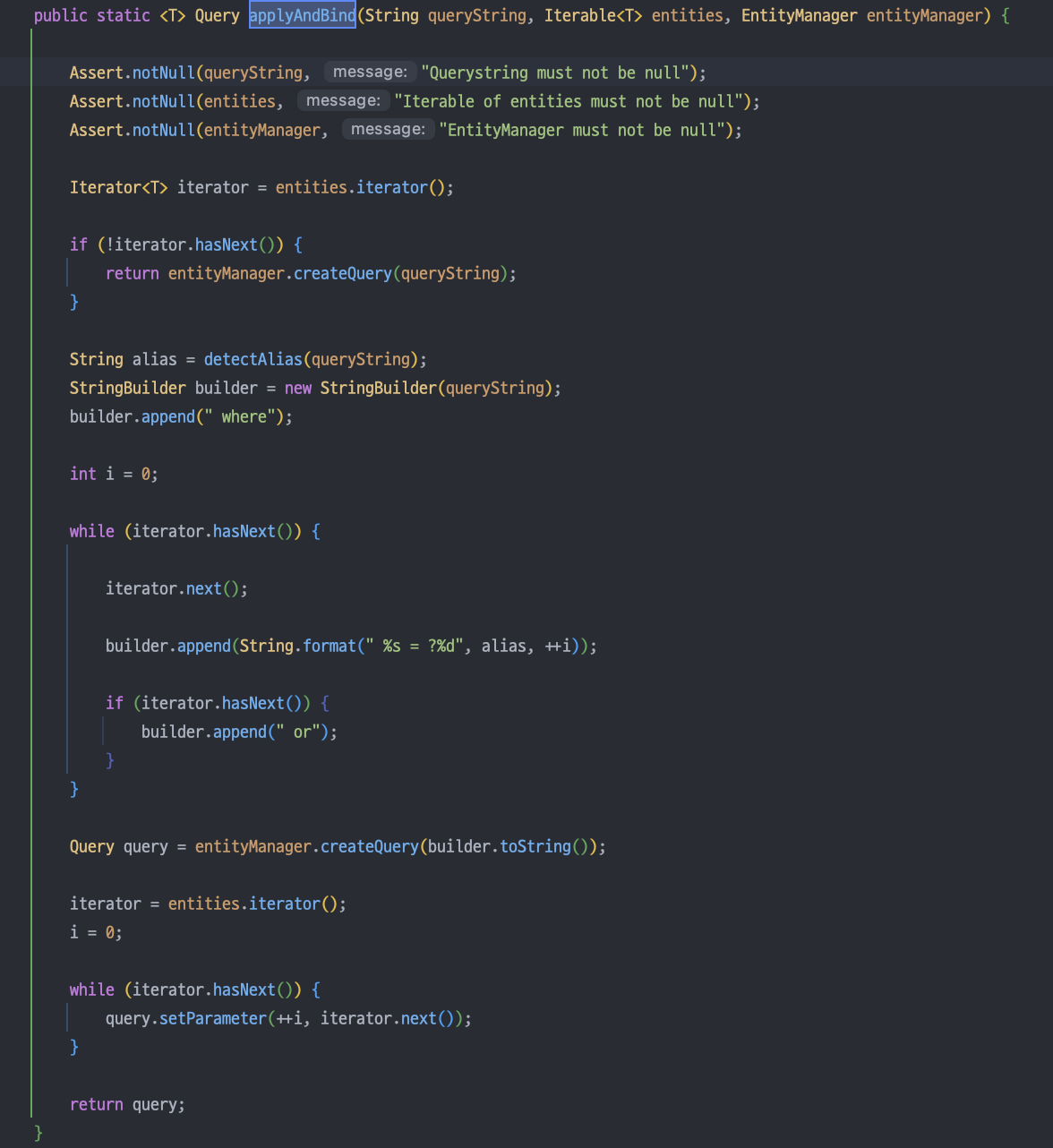Click the query.setParameter call
Viewport: 1053px width, 1148px height.
[x=288, y=1018]
